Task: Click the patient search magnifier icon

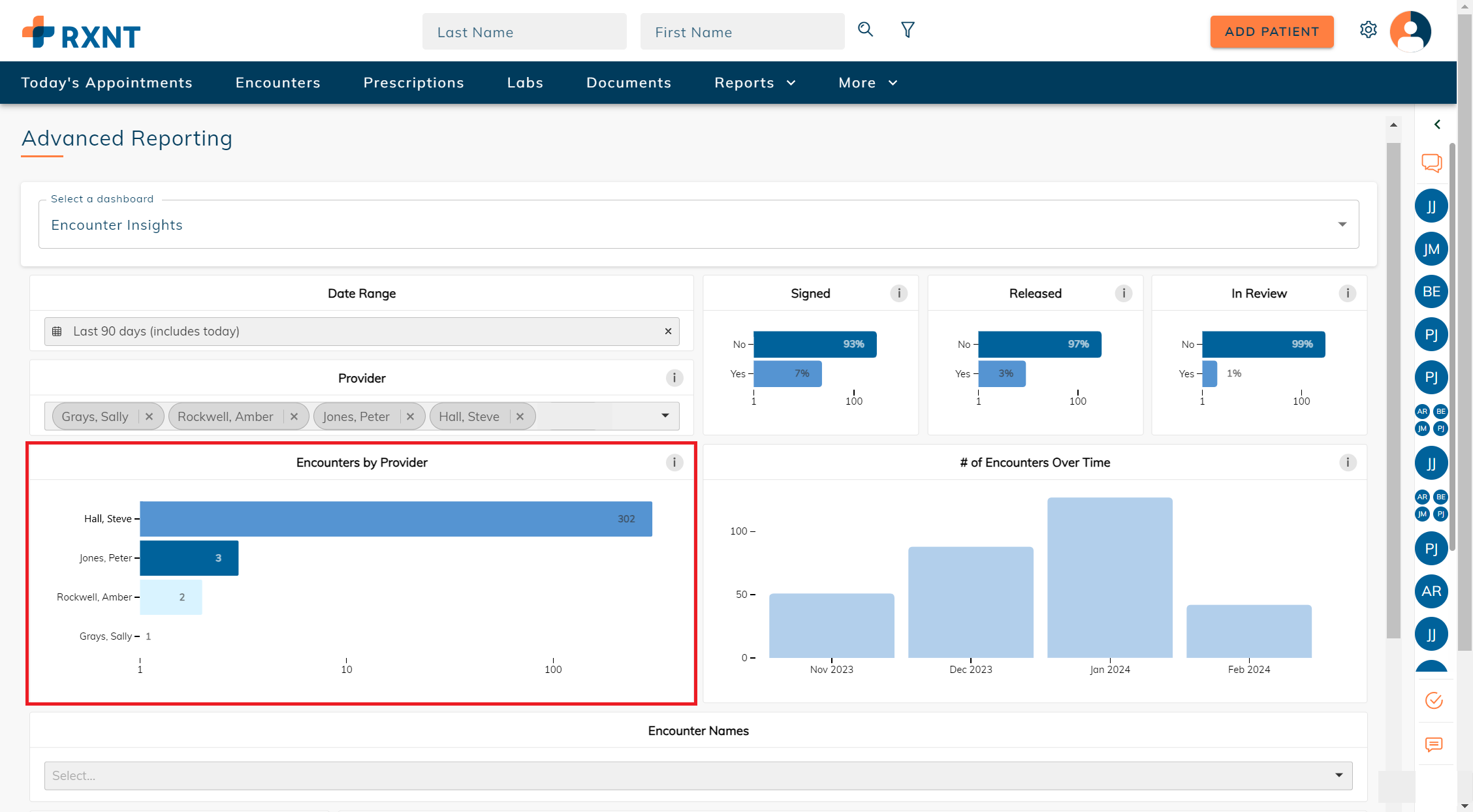Action: pos(865,29)
